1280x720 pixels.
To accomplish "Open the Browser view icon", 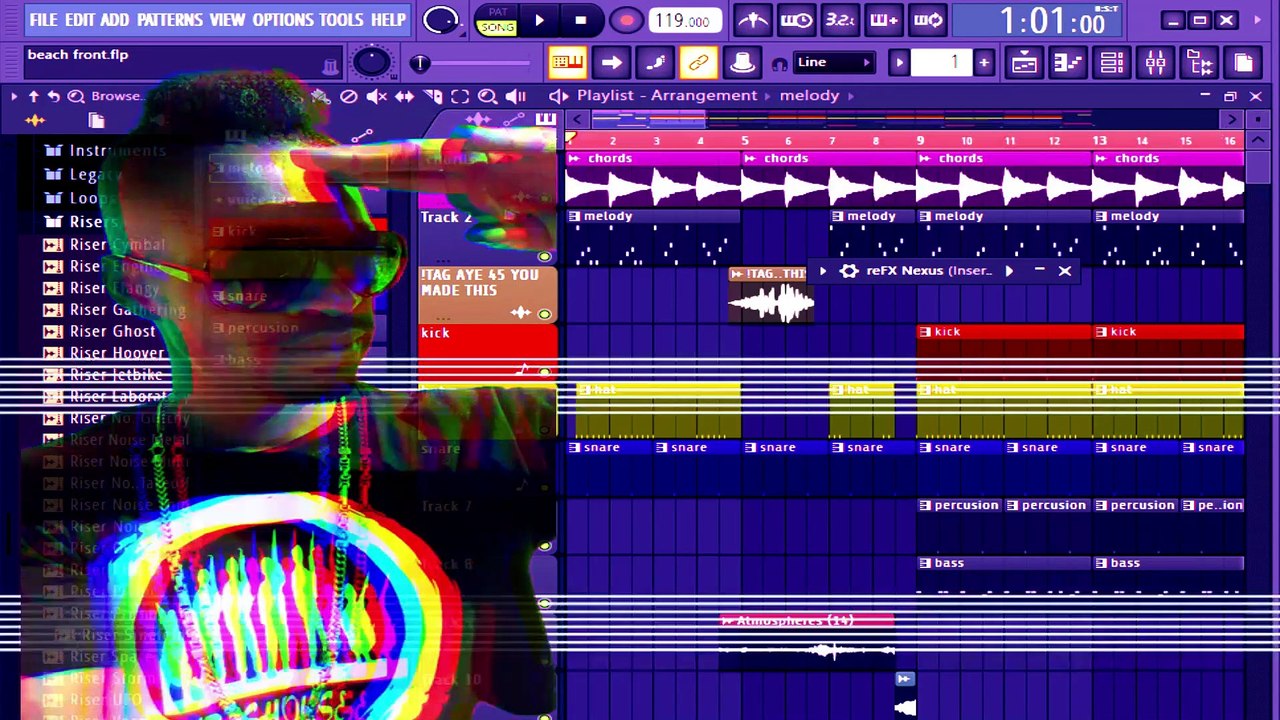I will [x=1200, y=63].
